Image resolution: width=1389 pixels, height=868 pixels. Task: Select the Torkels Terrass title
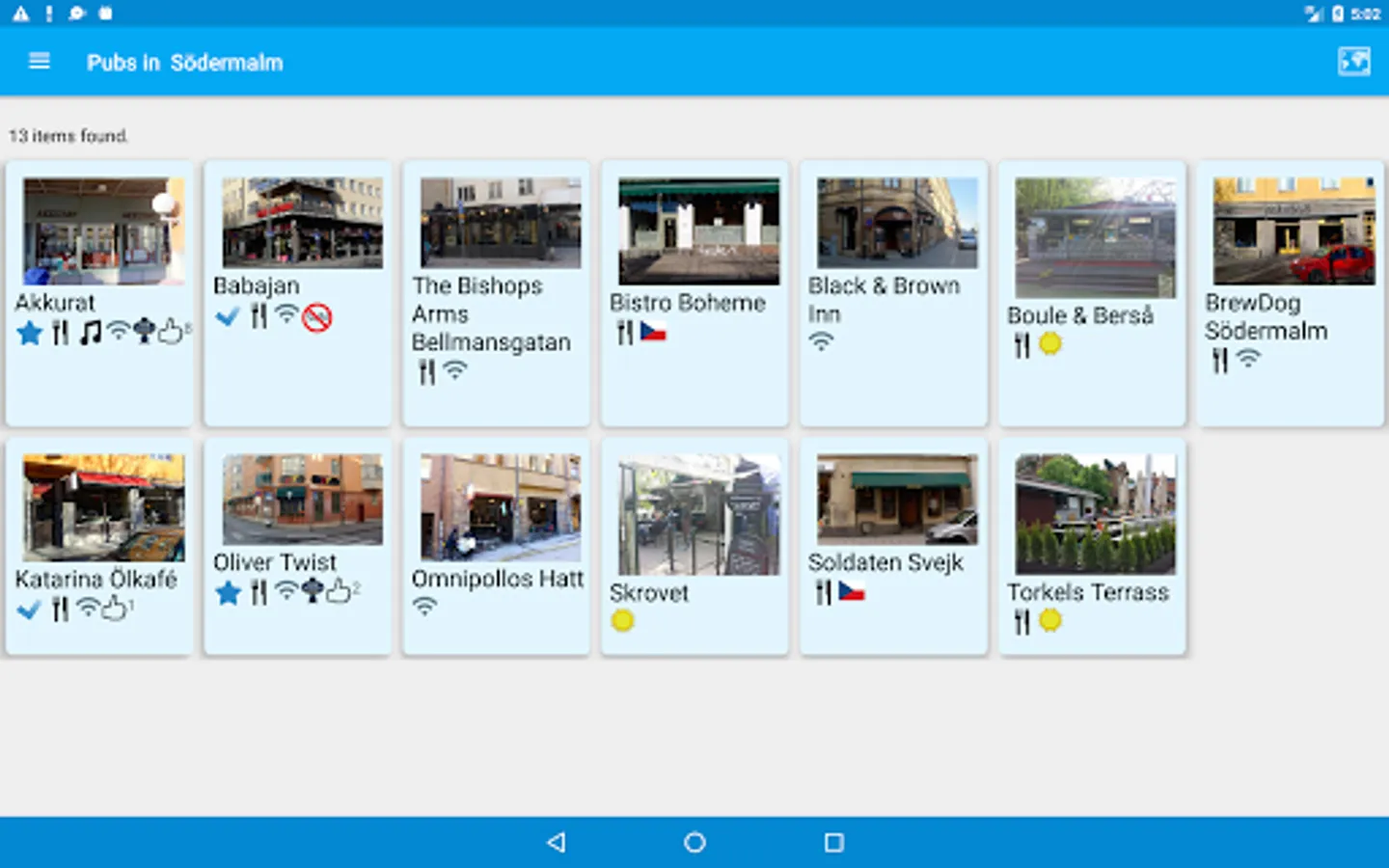coord(1088,592)
